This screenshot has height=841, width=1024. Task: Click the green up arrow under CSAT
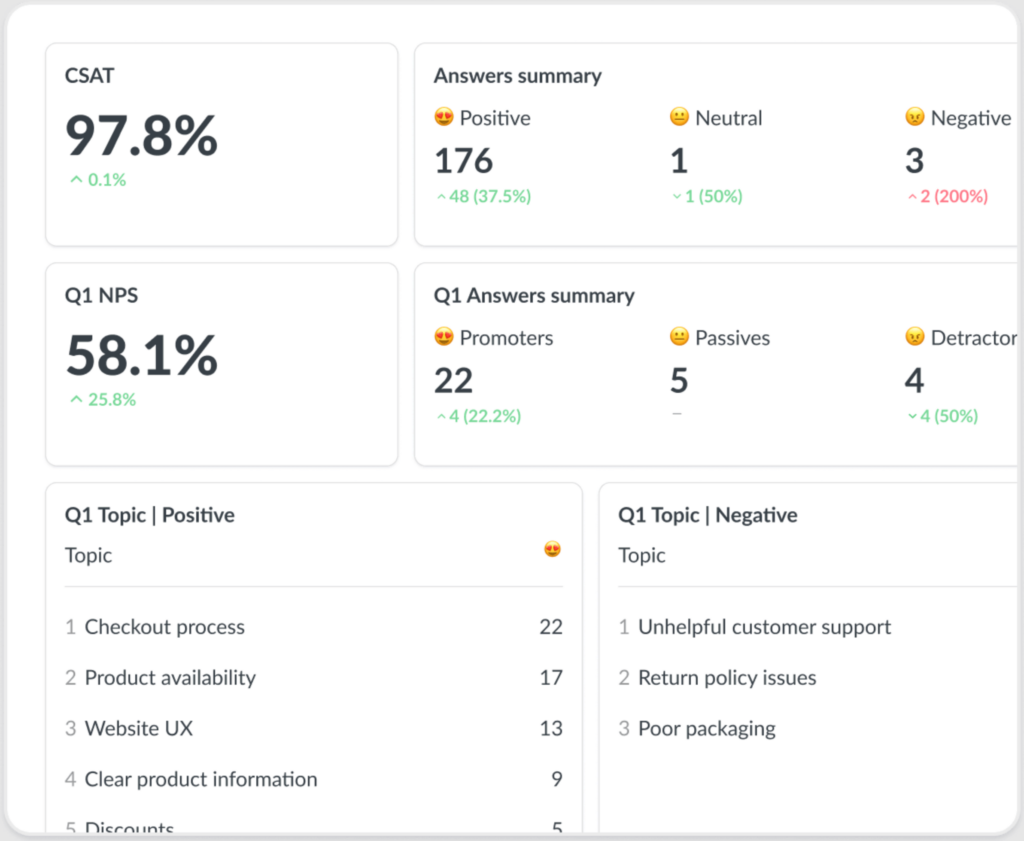coord(75,180)
